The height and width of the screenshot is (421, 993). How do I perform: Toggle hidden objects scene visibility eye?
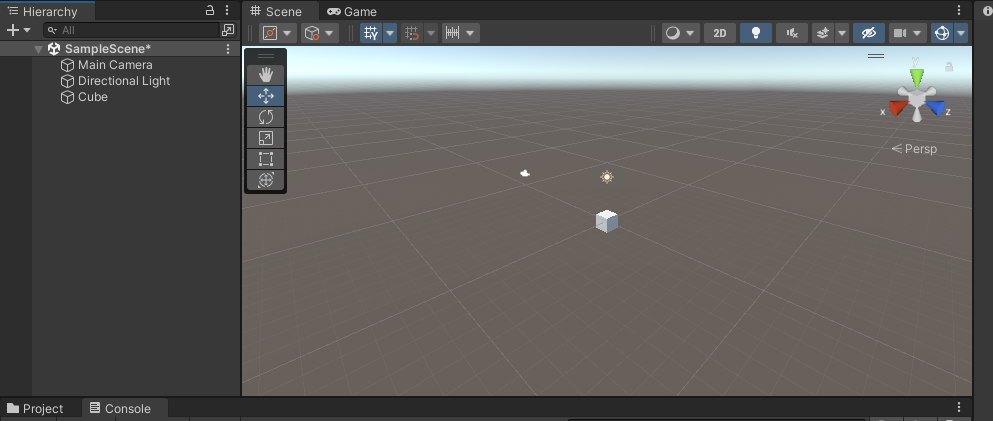coord(869,33)
